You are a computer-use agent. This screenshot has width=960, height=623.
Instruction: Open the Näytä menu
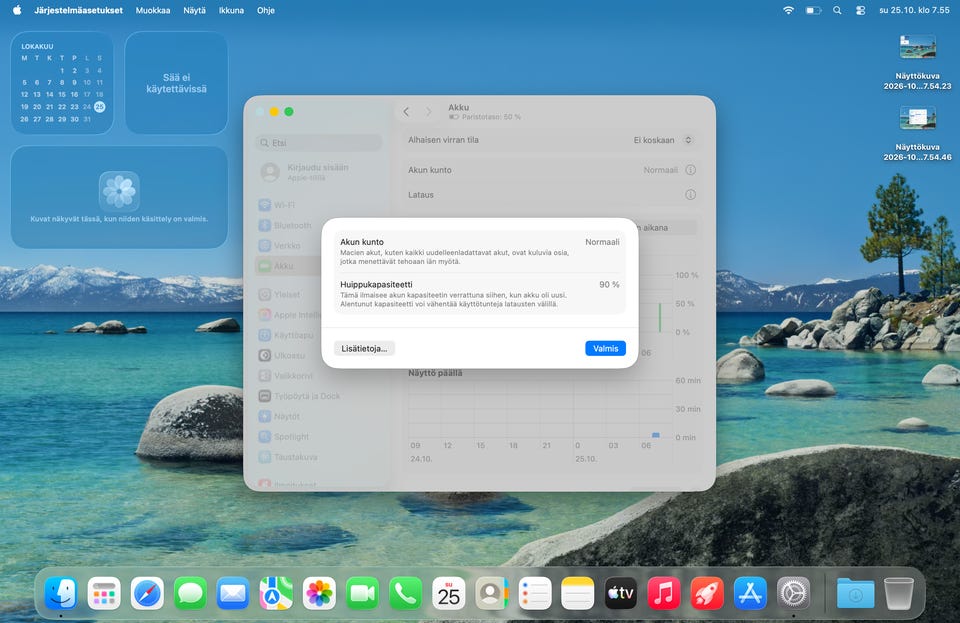pos(195,10)
